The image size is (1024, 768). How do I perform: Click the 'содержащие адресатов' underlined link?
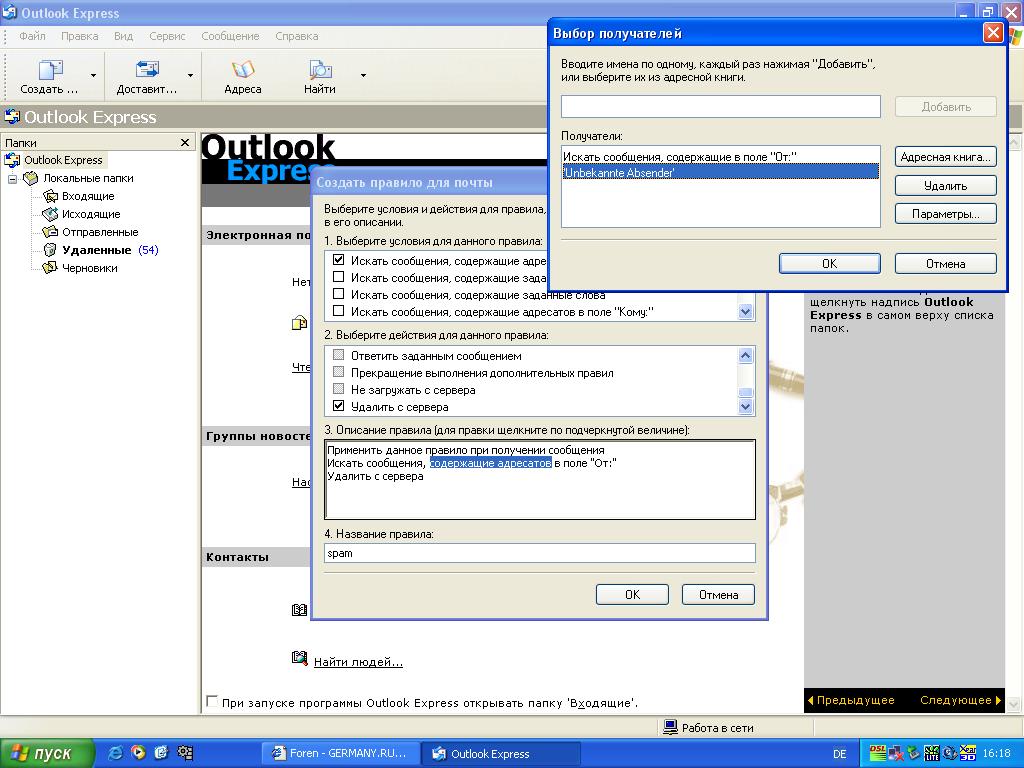point(490,463)
